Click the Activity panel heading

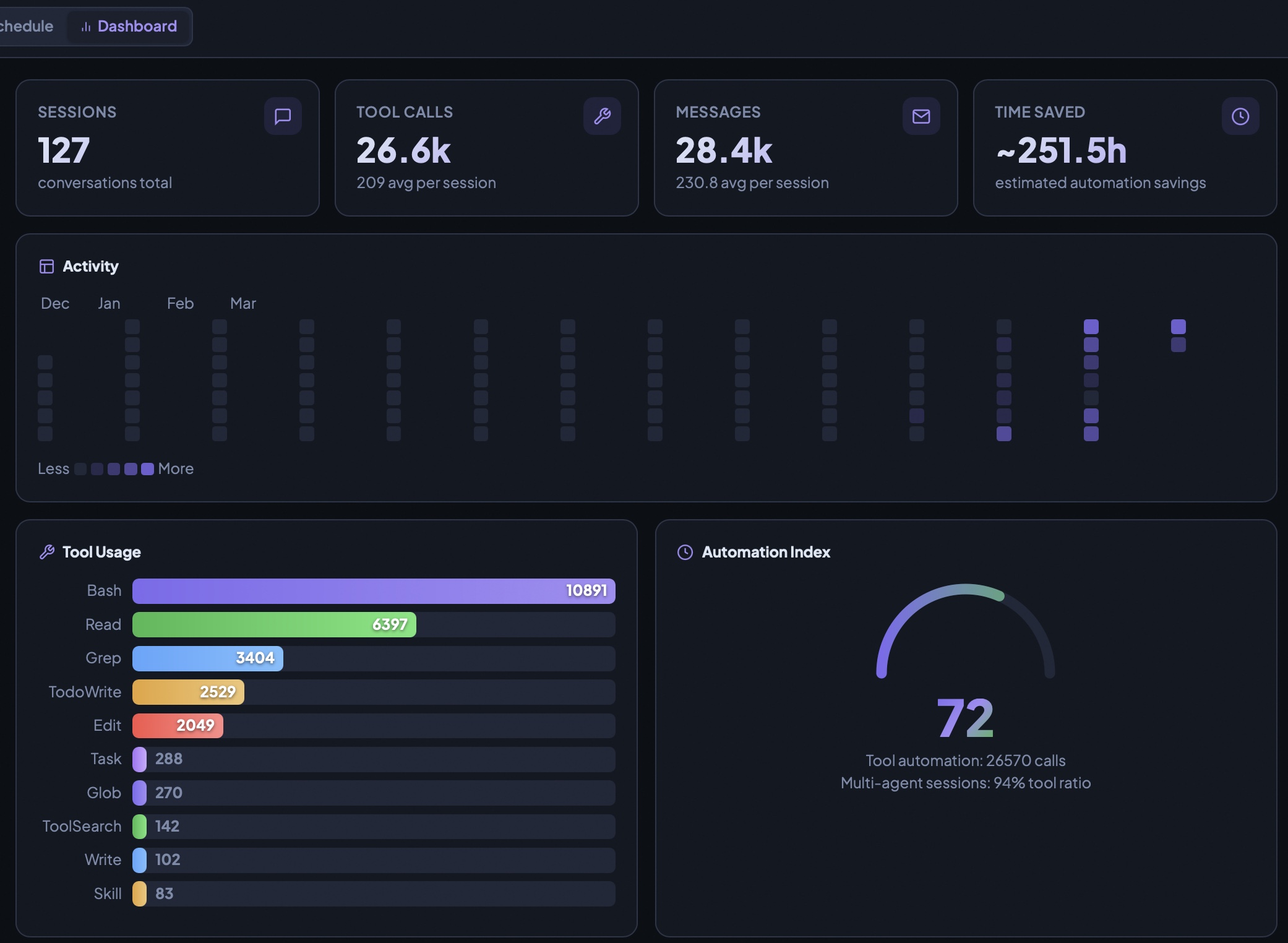point(90,266)
